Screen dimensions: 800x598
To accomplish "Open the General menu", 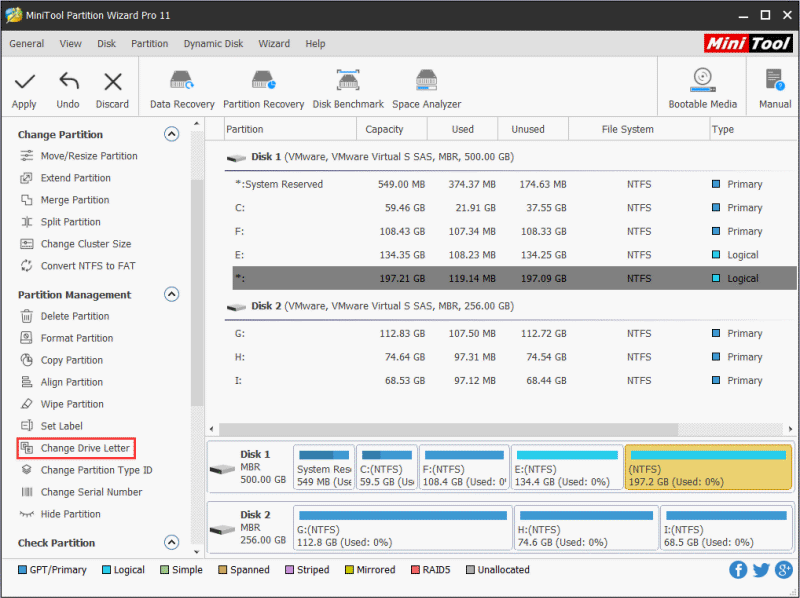I will point(27,43).
